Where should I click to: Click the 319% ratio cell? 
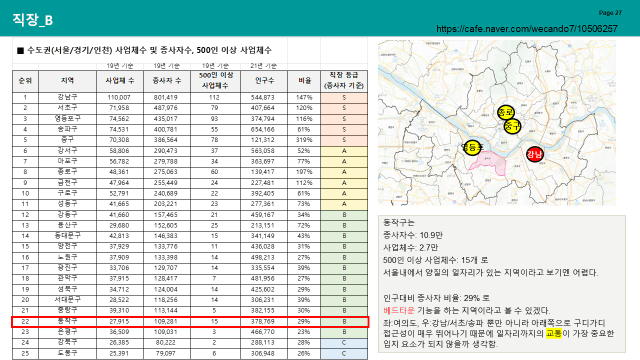point(304,140)
